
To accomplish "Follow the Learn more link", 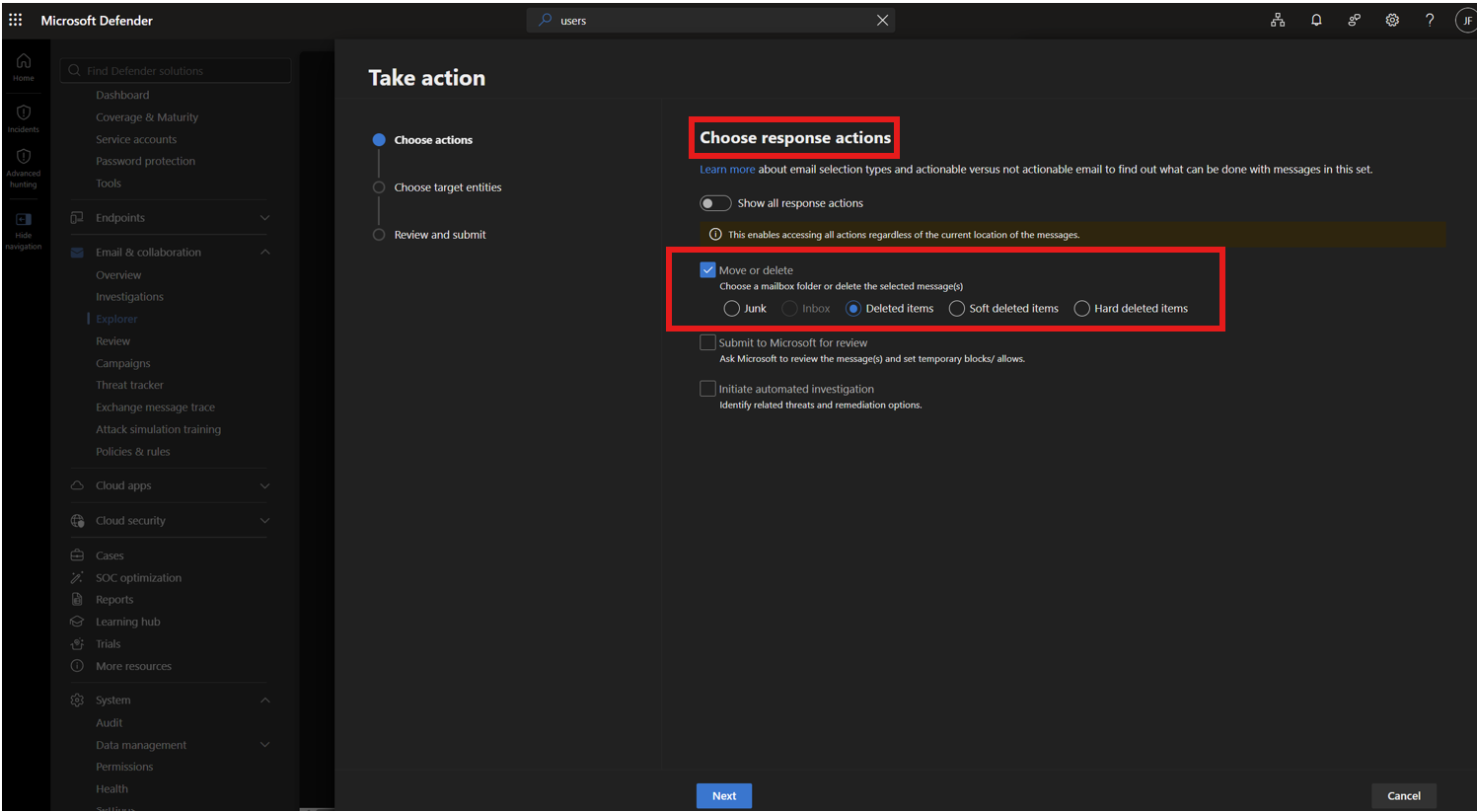I will point(727,170).
